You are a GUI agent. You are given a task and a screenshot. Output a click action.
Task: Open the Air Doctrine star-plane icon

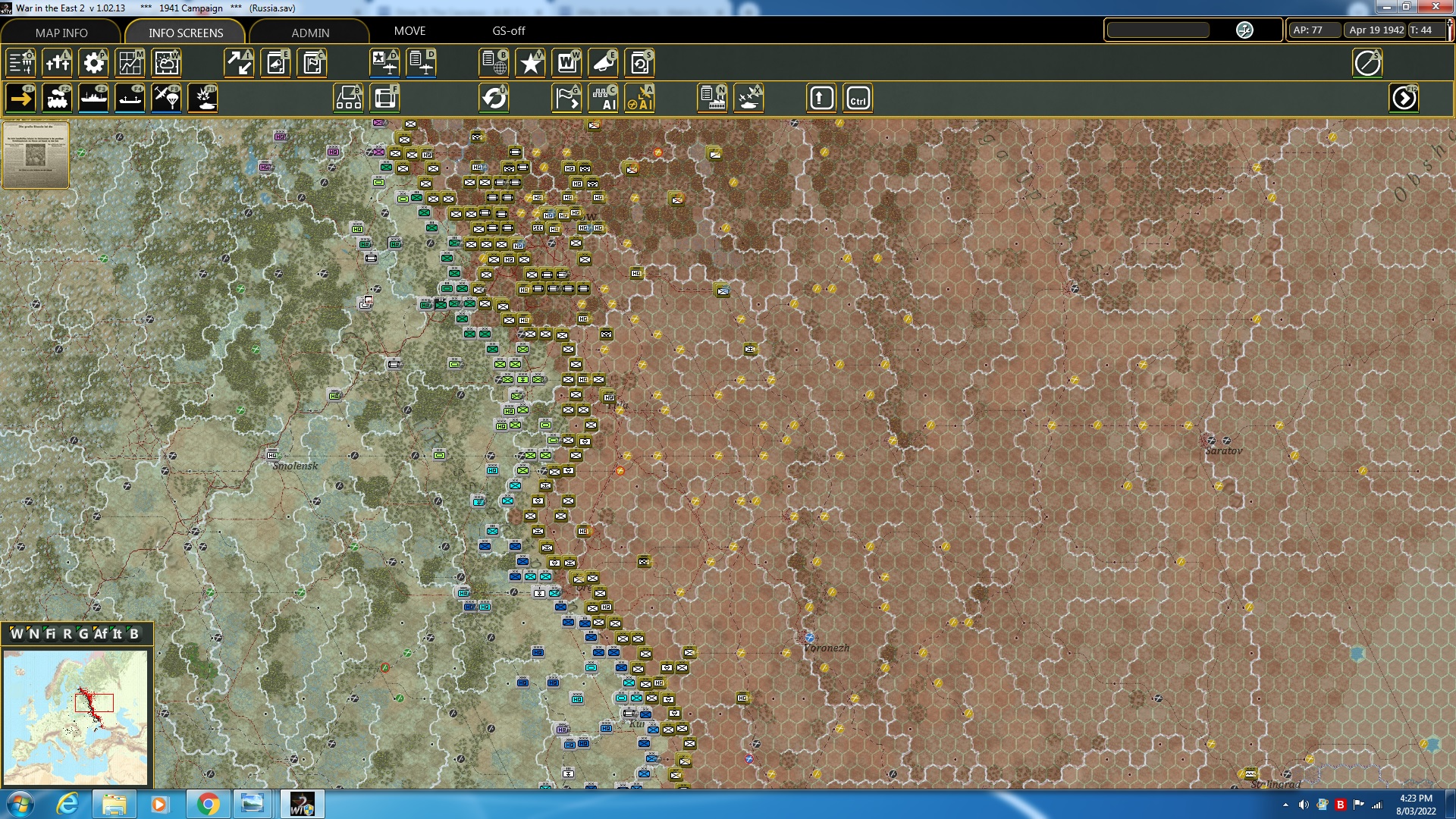(384, 63)
